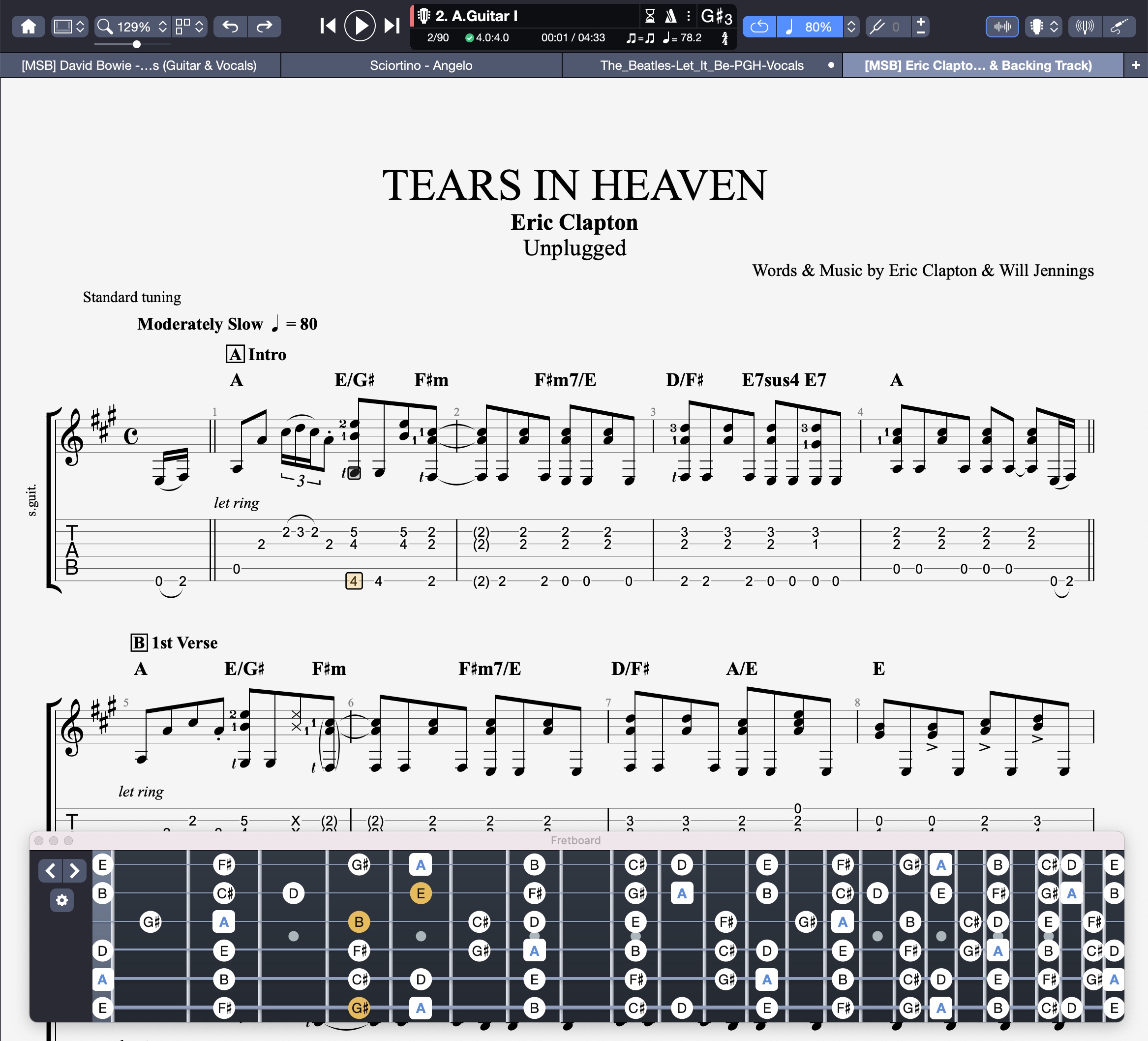Click the guitar track icon beside A.Guitar I
Image resolution: width=1148 pixels, height=1041 pixels.
point(423,15)
